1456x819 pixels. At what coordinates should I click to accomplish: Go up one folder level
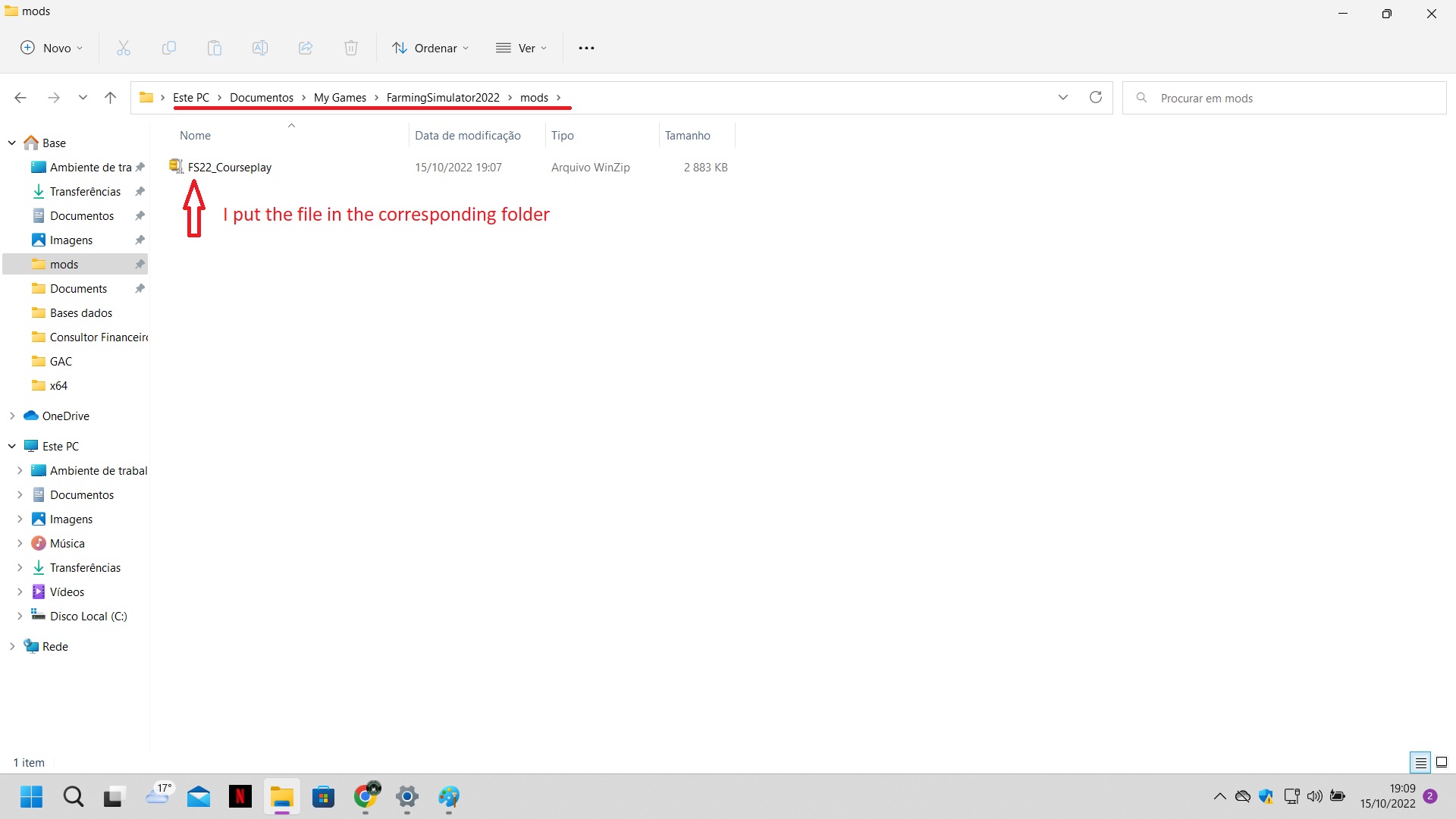click(x=111, y=97)
